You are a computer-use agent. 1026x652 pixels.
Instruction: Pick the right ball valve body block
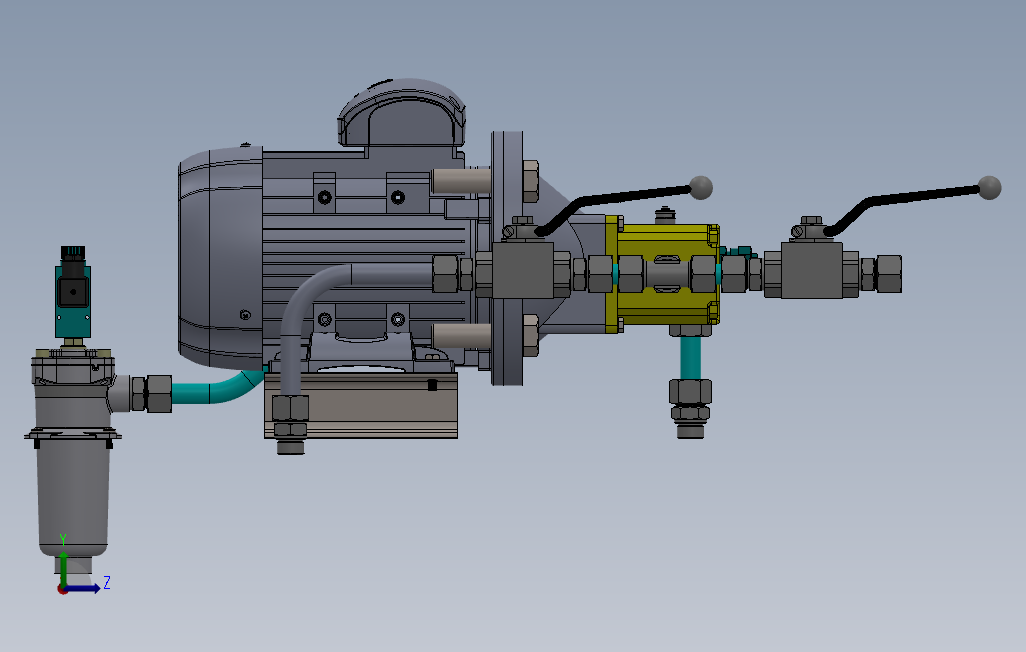[x=811, y=270]
